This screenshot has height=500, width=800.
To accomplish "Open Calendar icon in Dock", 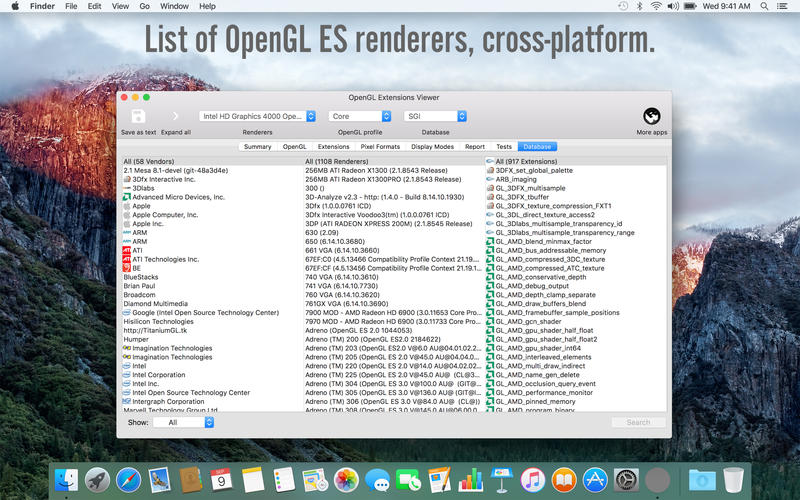I will click(221, 480).
